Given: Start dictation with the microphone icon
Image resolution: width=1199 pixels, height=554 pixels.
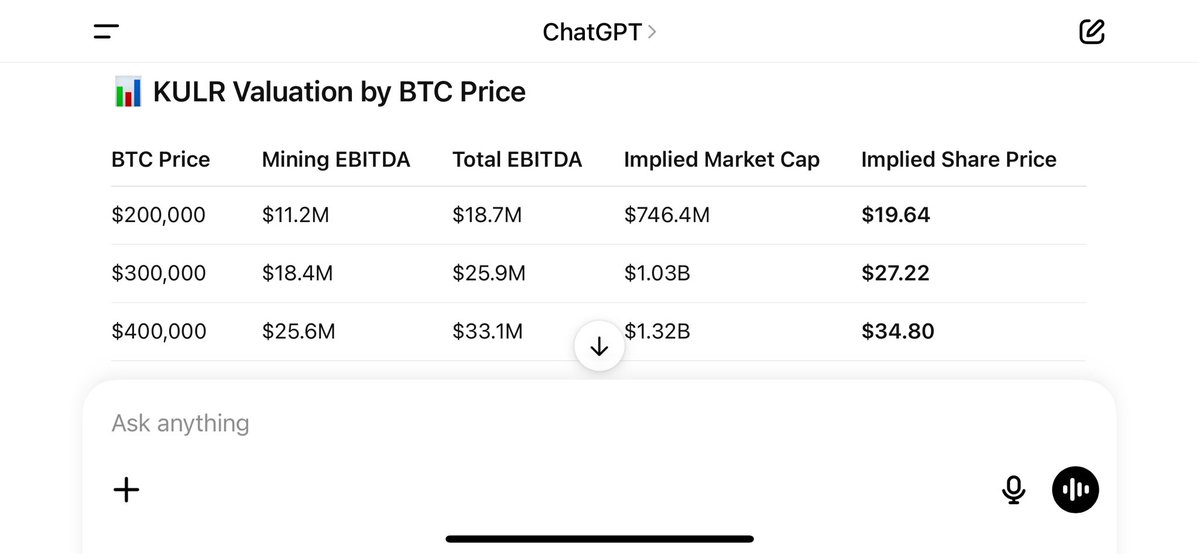Looking at the screenshot, I should tap(1013, 490).
